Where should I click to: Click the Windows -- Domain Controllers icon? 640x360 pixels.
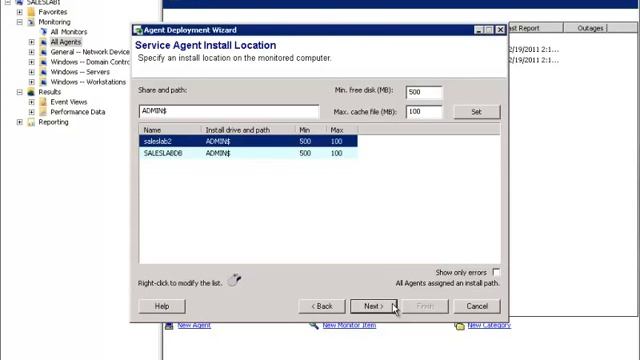click(43, 62)
